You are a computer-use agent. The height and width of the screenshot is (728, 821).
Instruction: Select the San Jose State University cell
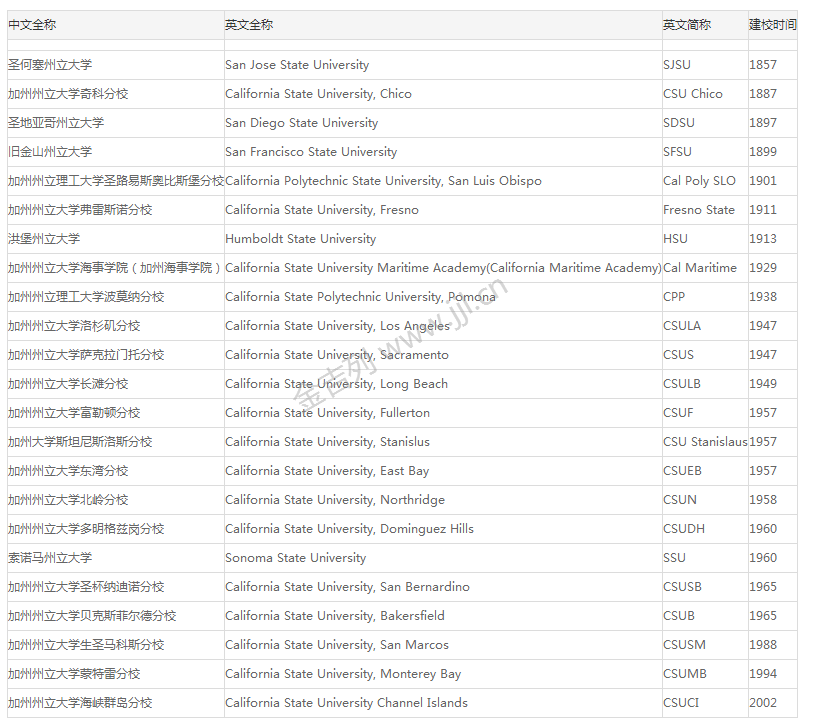tap(297, 65)
